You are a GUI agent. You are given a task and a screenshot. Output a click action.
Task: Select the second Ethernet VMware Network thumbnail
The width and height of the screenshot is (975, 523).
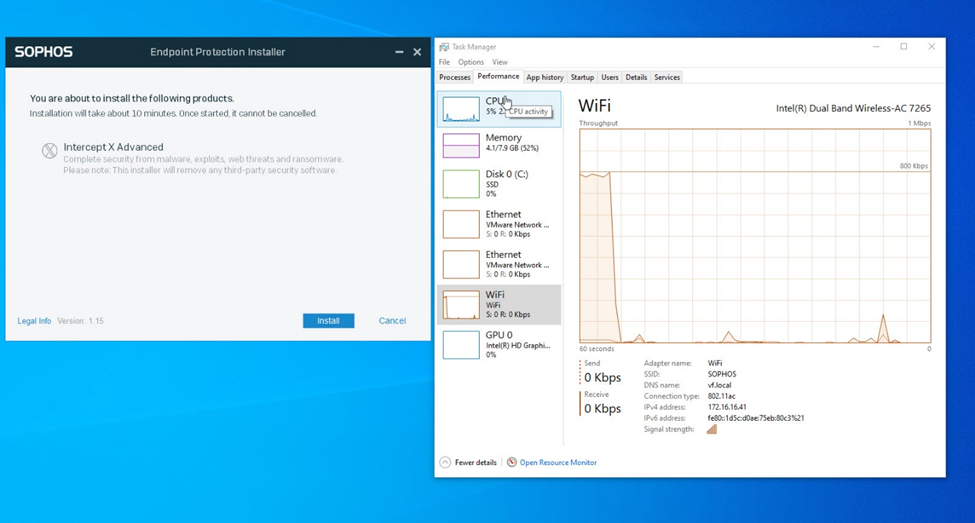(x=461, y=265)
